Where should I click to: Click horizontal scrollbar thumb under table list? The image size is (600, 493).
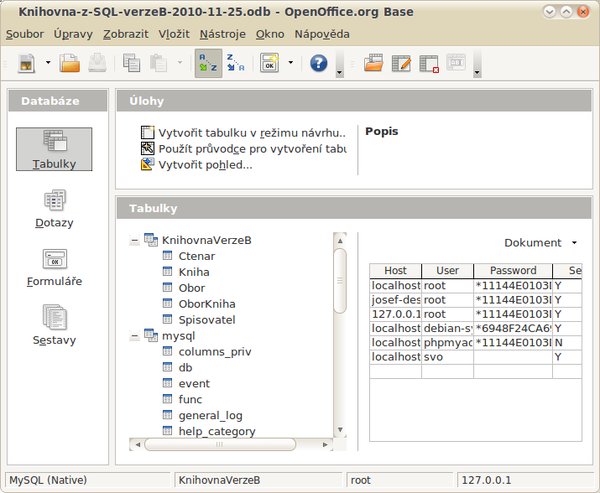(x=220, y=444)
